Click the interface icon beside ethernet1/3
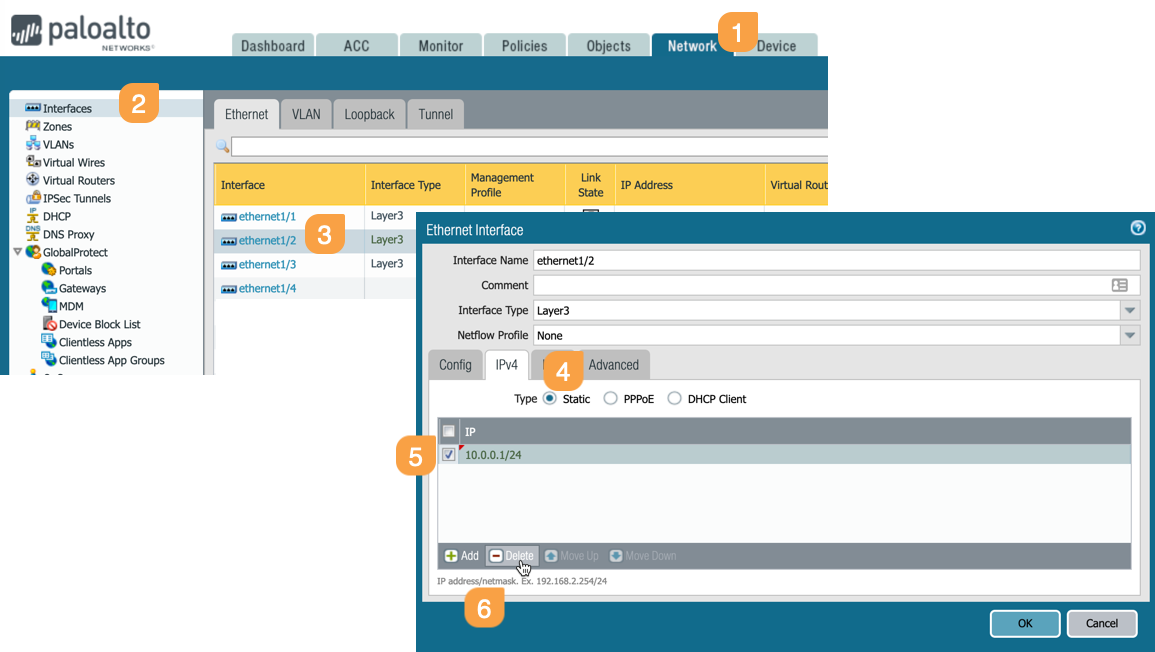This screenshot has width=1155, height=652. [x=228, y=265]
